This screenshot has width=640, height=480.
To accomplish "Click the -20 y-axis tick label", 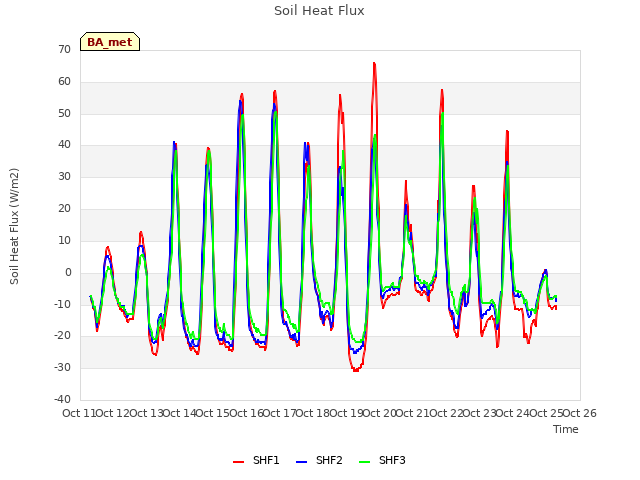I will click(x=62, y=336).
